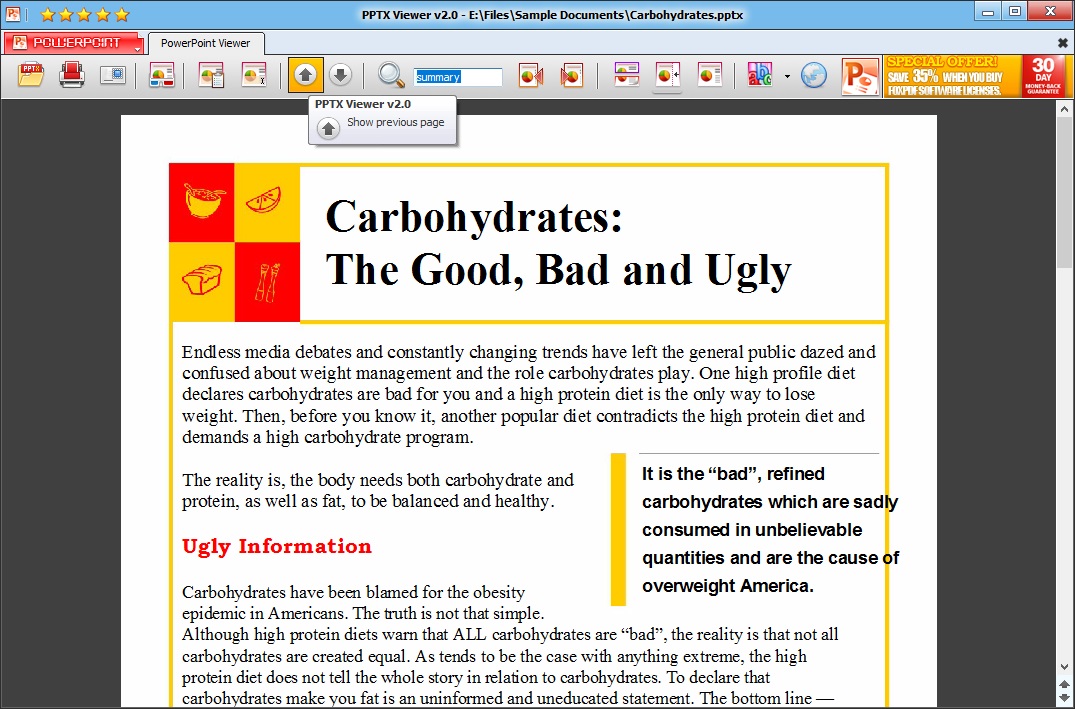Click the first gold star in title bar
This screenshot has width=1075, height=709.
pos(48,14)
